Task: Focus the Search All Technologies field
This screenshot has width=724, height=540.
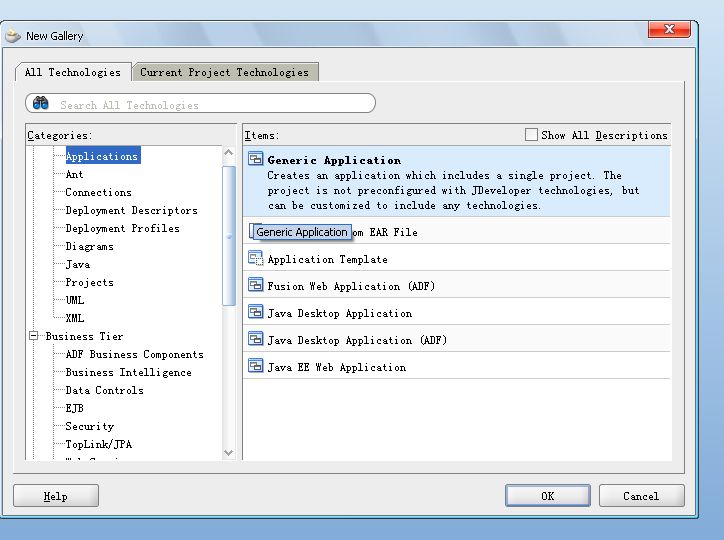Action: (200, 103)
